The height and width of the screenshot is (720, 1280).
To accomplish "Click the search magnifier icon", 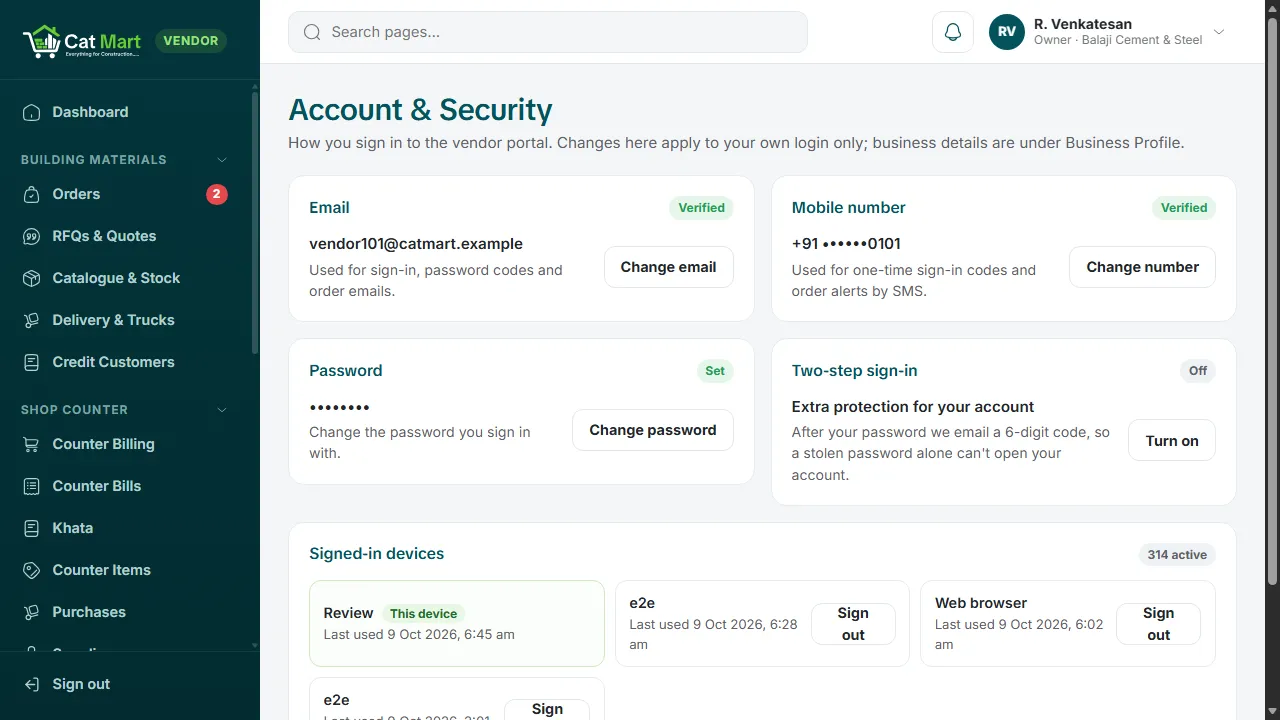I will 312,32.
